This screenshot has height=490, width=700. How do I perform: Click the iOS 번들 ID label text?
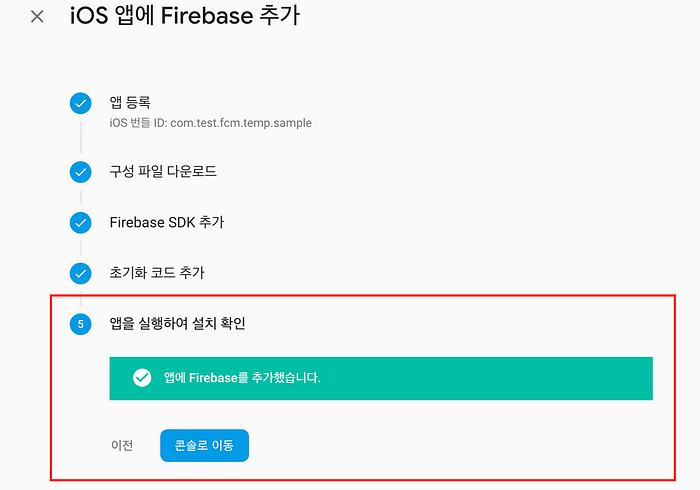pos(138,123)
